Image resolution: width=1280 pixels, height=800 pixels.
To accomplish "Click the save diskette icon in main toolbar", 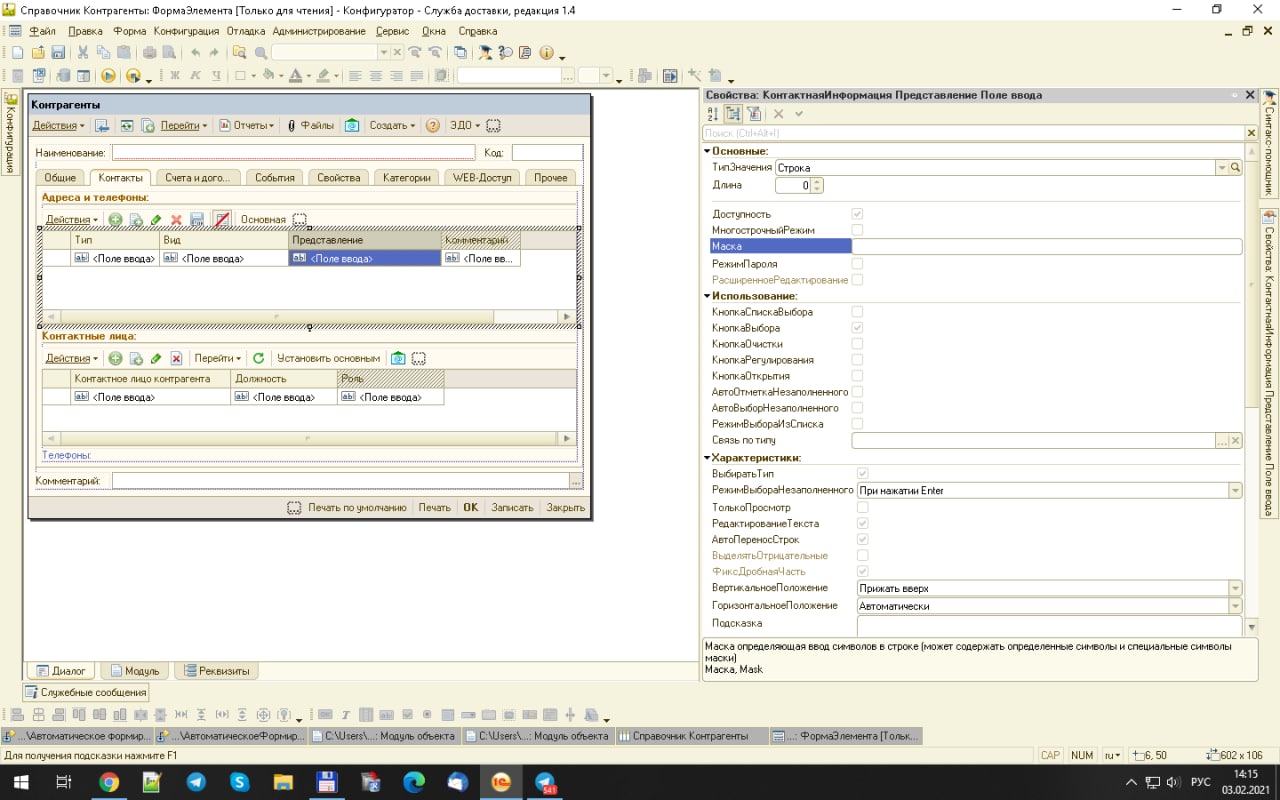I will tap(58, 53).
